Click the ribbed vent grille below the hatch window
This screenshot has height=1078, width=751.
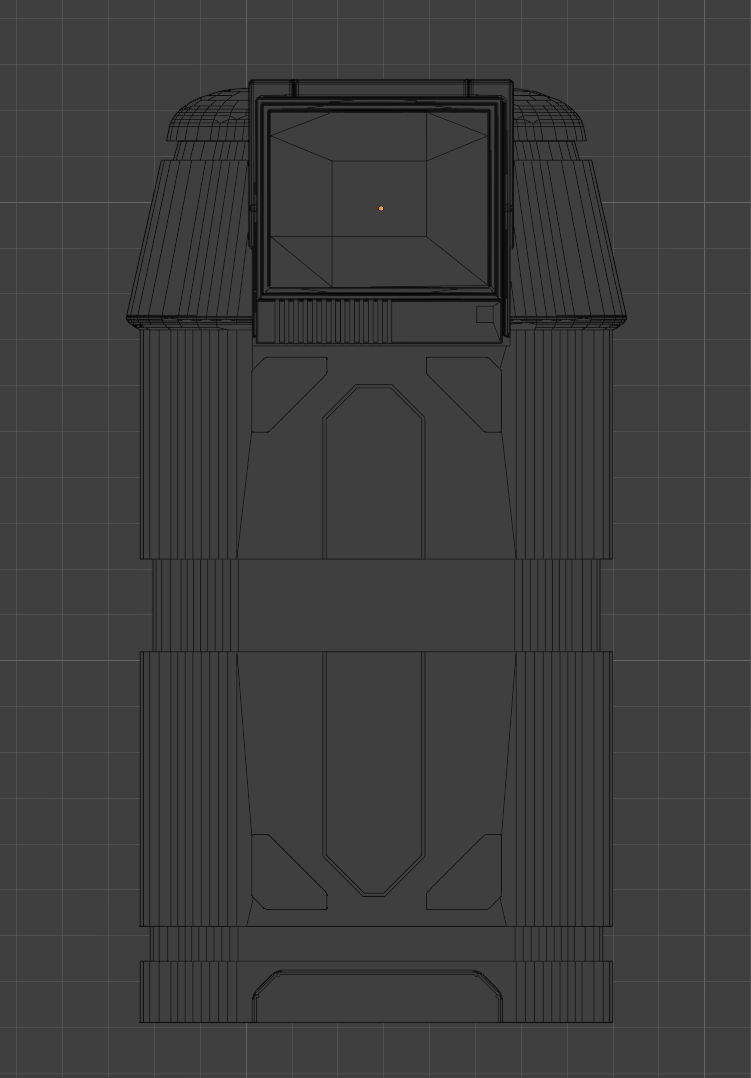pyautogui.click(x=334, y=320)
